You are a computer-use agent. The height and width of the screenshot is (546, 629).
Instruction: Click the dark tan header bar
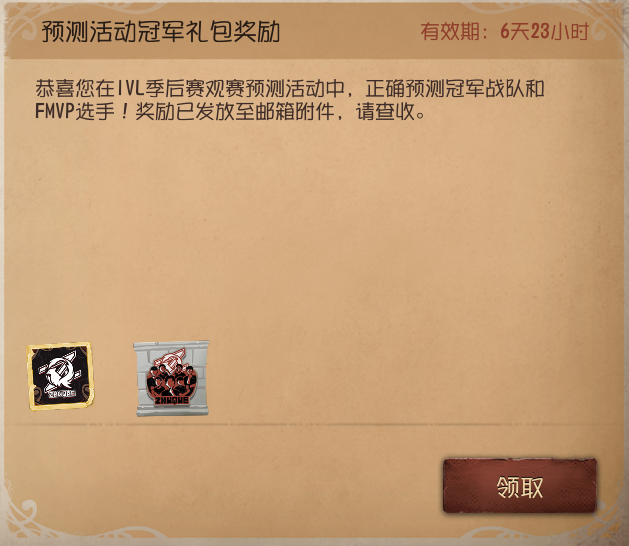(x=314, y=30)
